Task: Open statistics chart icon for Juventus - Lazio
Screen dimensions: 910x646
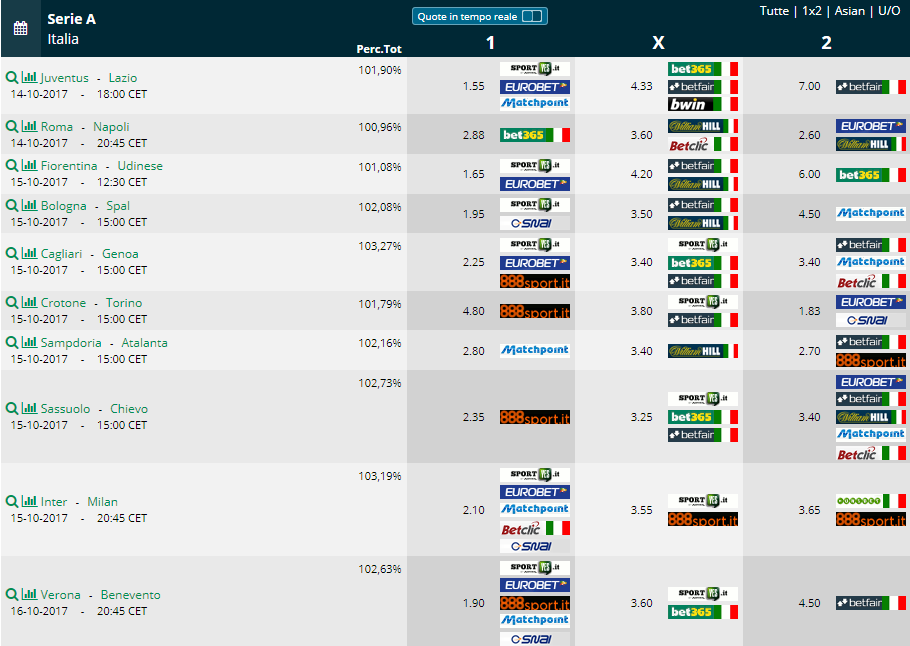Action: [x=29, y=77]
